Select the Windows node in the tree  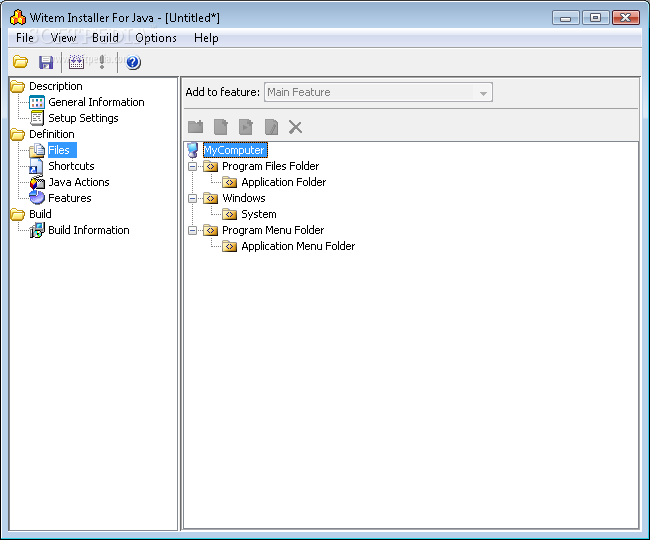[244, 198]
